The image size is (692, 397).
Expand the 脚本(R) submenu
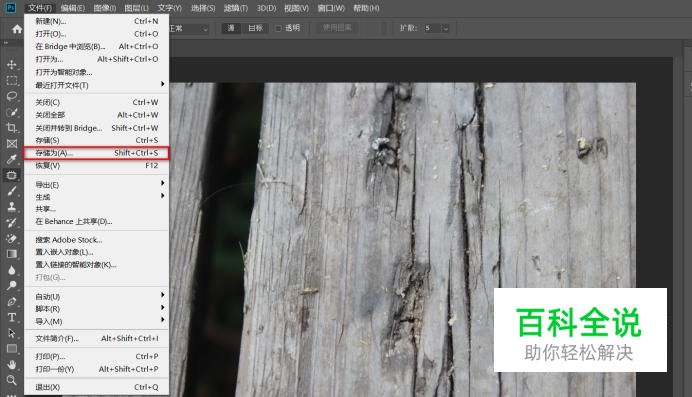point(96,309)
